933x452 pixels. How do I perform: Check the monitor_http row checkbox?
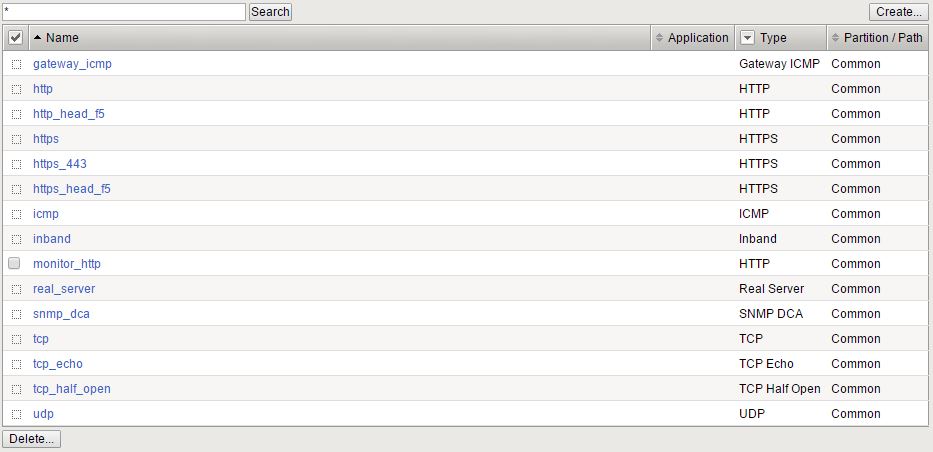coord(15,264)
